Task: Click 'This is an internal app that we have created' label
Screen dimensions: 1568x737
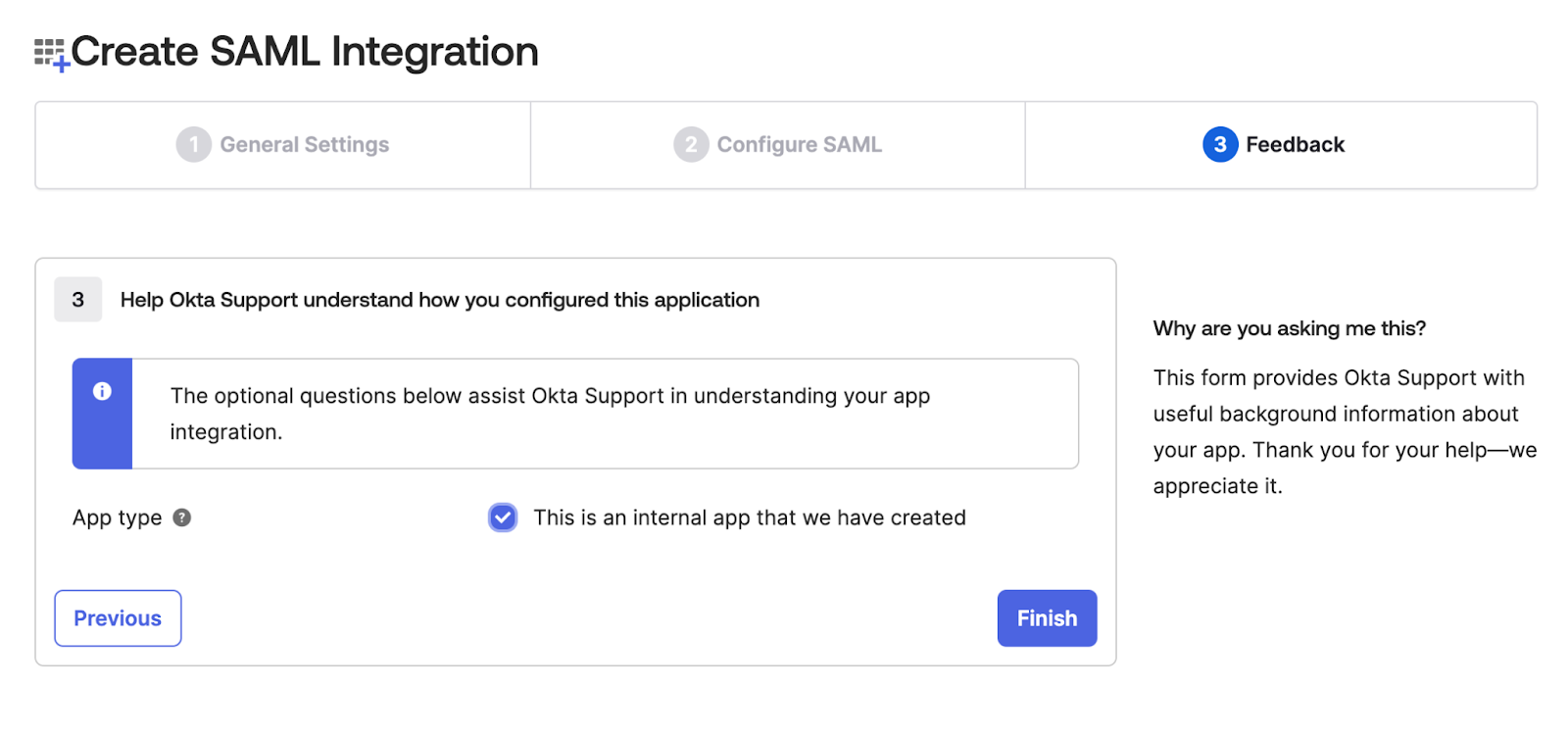Action: [750, 517]
